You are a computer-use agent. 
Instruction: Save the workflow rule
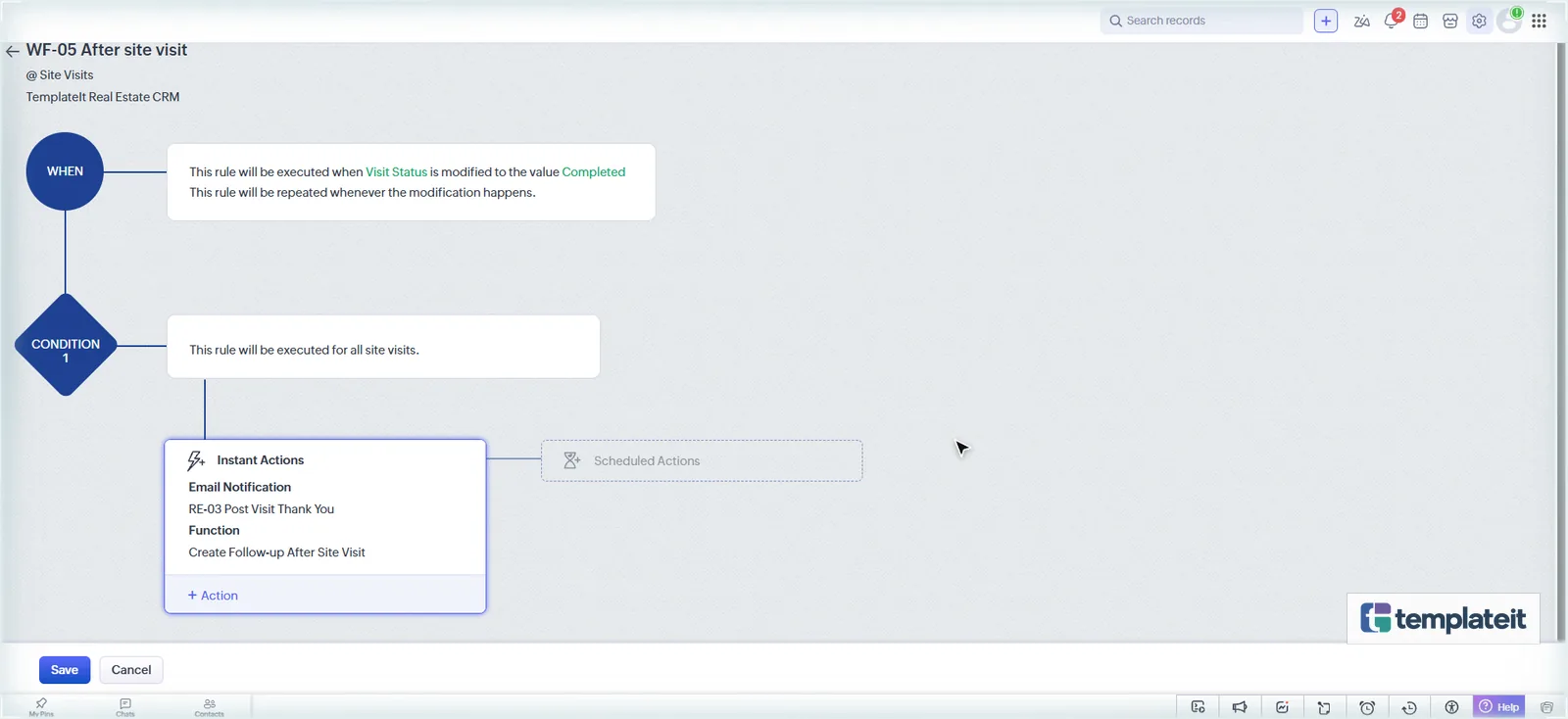65,670
